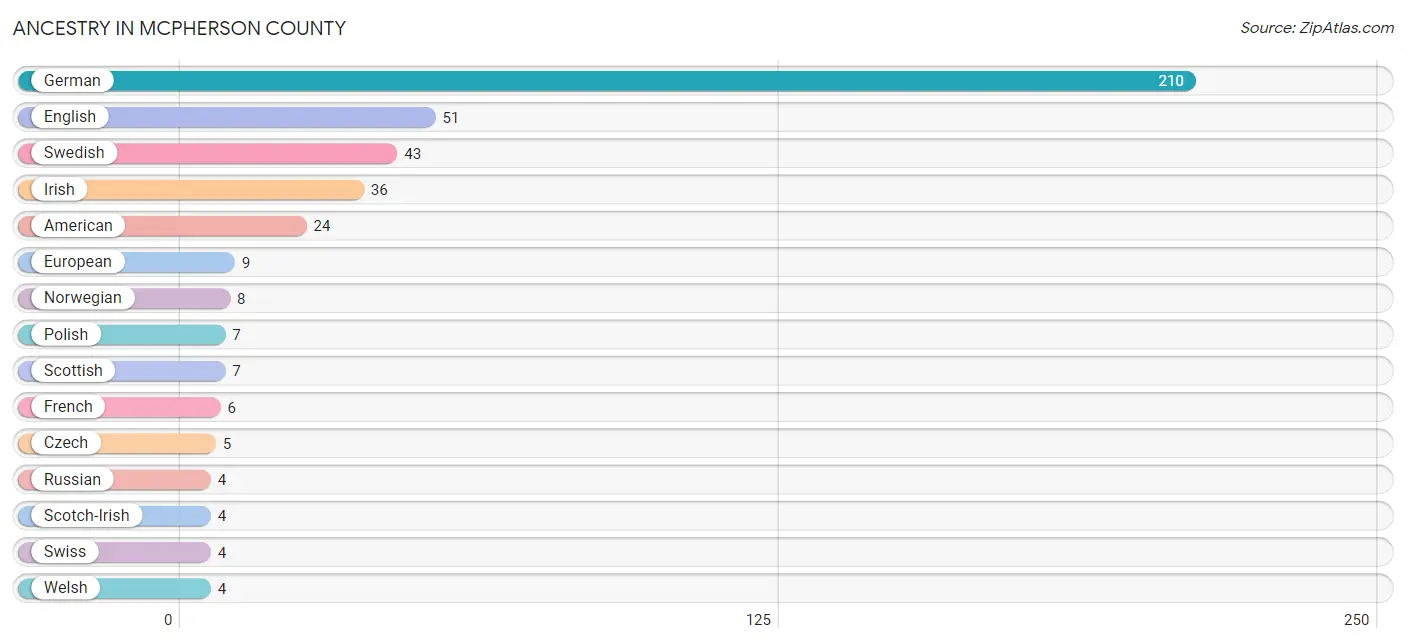Click the value 9 beside European bar
Viewport: 1406px width, 644px height.
(246, 263)
